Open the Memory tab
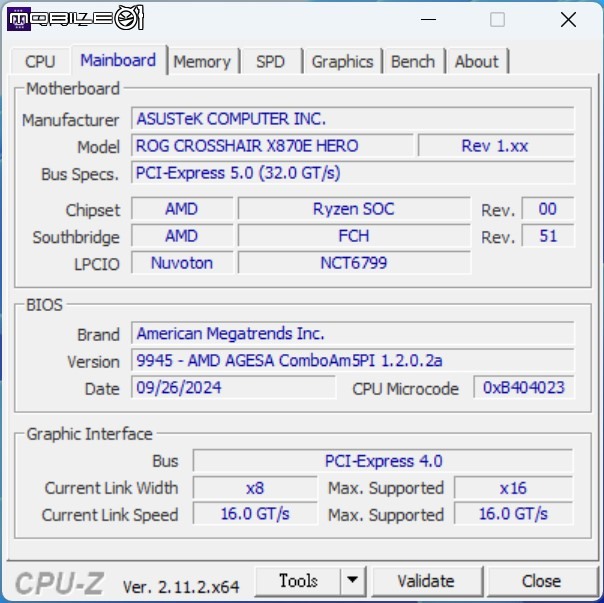 click(x=202, y=61)
